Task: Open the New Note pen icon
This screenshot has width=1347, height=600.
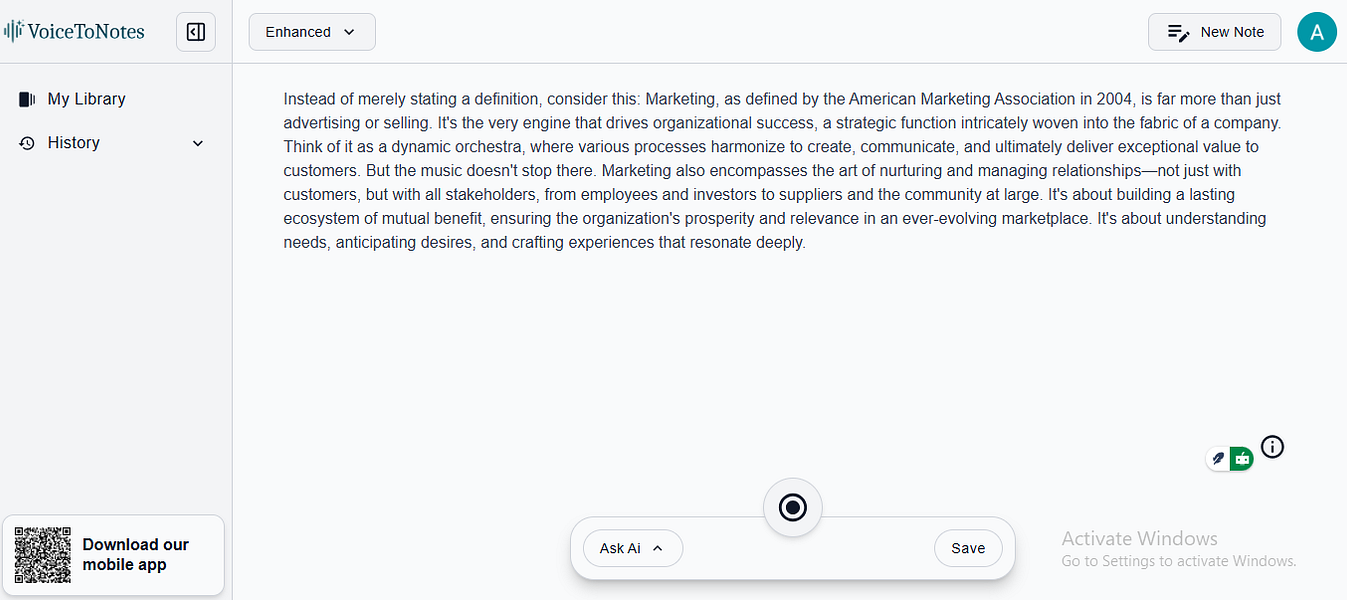Action: tap(1176, 31)
